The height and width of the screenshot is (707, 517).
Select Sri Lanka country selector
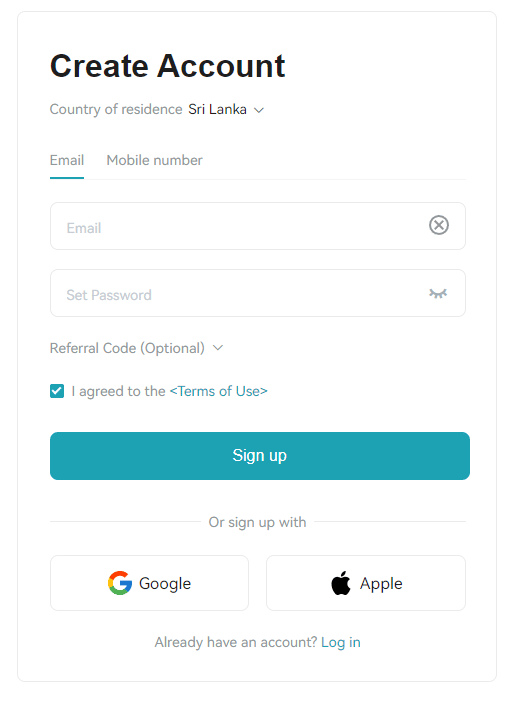coord(226,110)
